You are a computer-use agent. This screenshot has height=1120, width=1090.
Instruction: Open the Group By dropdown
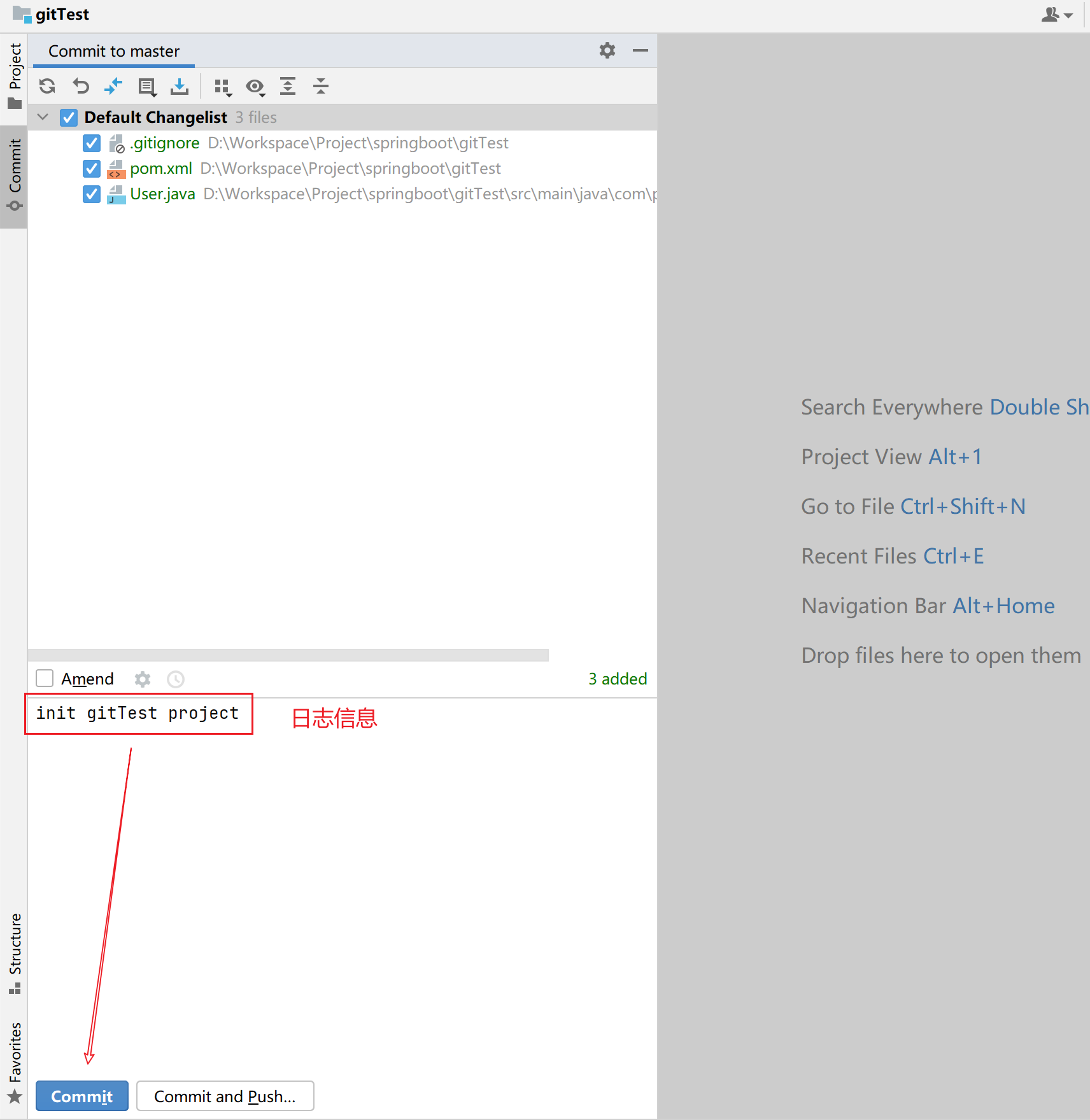(x=222, y=87)
